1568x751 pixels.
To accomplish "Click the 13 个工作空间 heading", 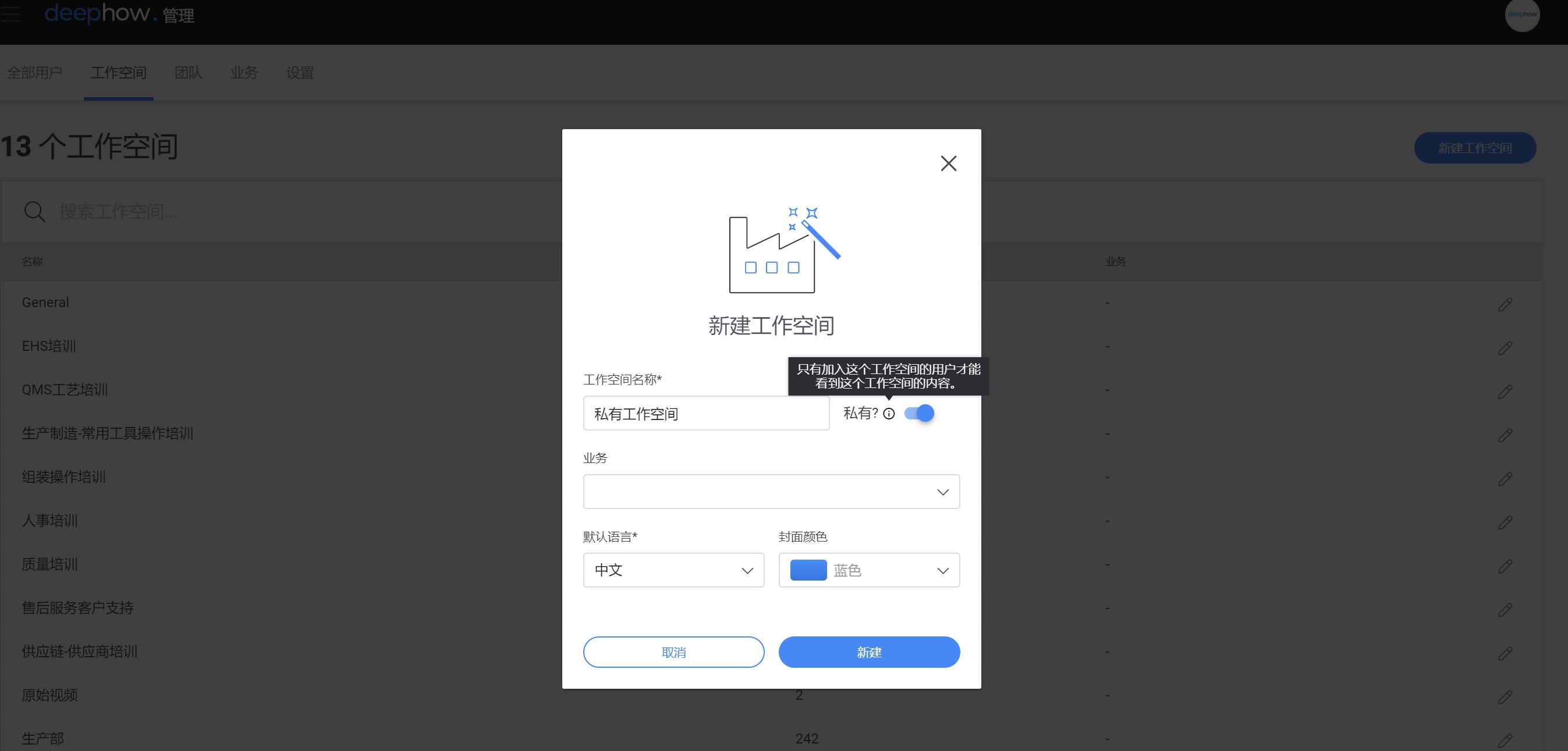I will click(x=89, y=147).
